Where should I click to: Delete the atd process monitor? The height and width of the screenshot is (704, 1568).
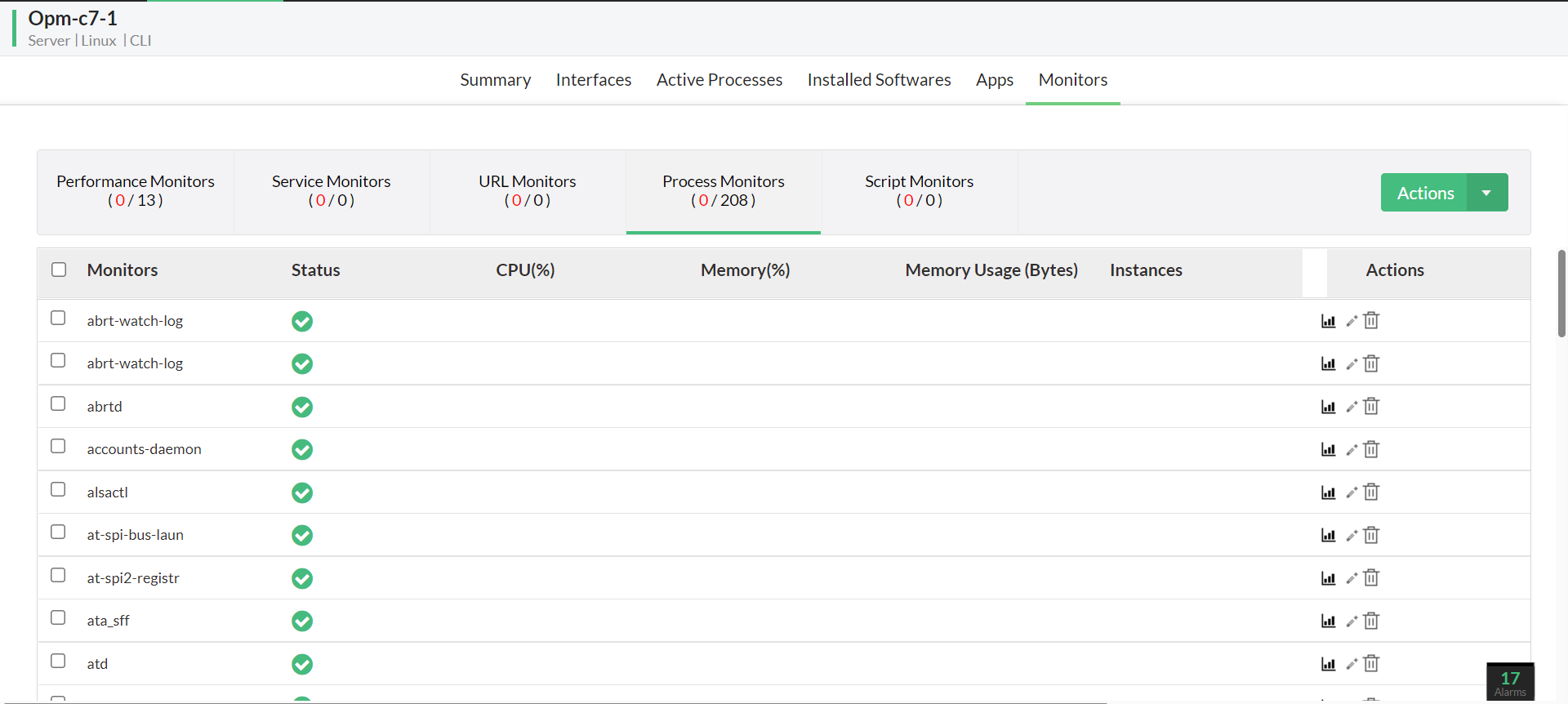tap(1371, 664)
